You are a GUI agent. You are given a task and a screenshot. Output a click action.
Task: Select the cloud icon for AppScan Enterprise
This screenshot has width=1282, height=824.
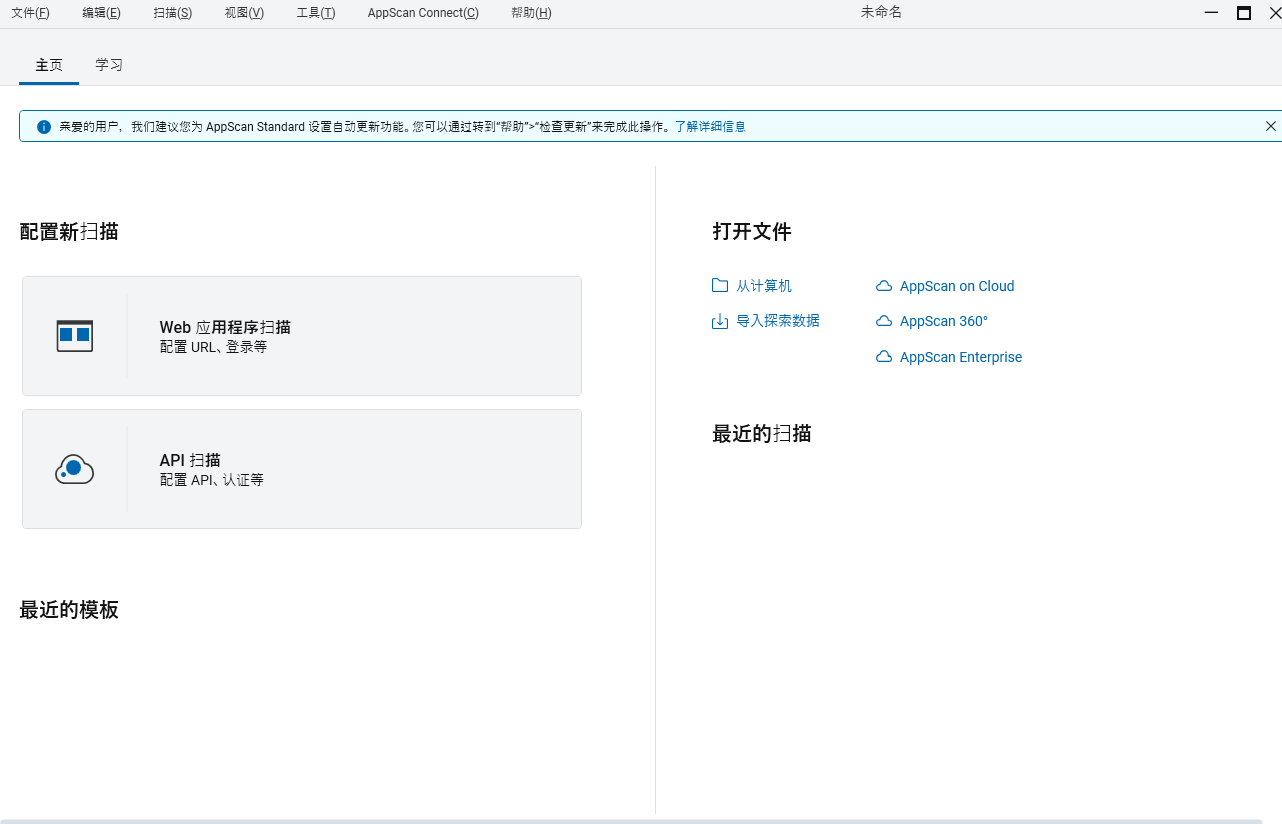coord(884,356)
